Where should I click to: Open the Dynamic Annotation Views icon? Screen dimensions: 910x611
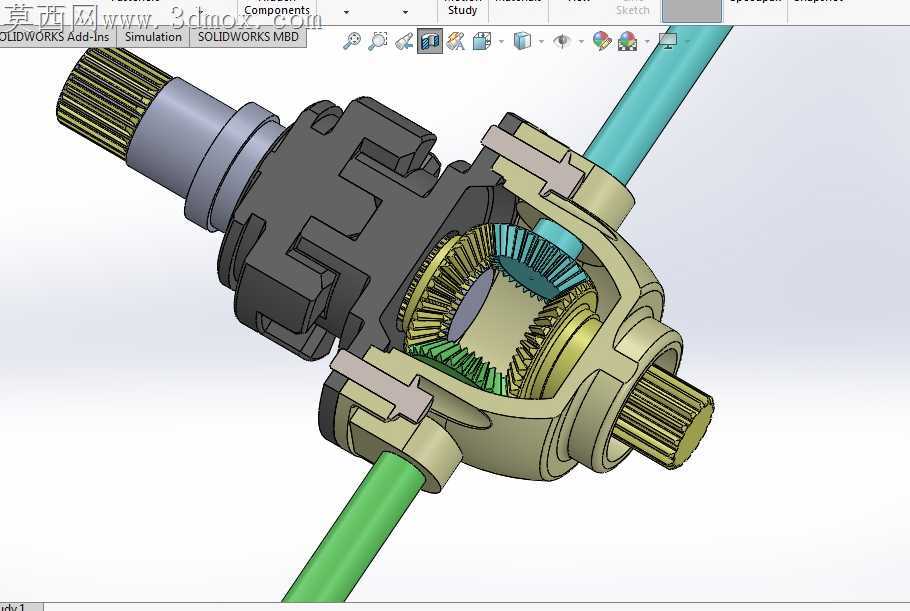456,41
